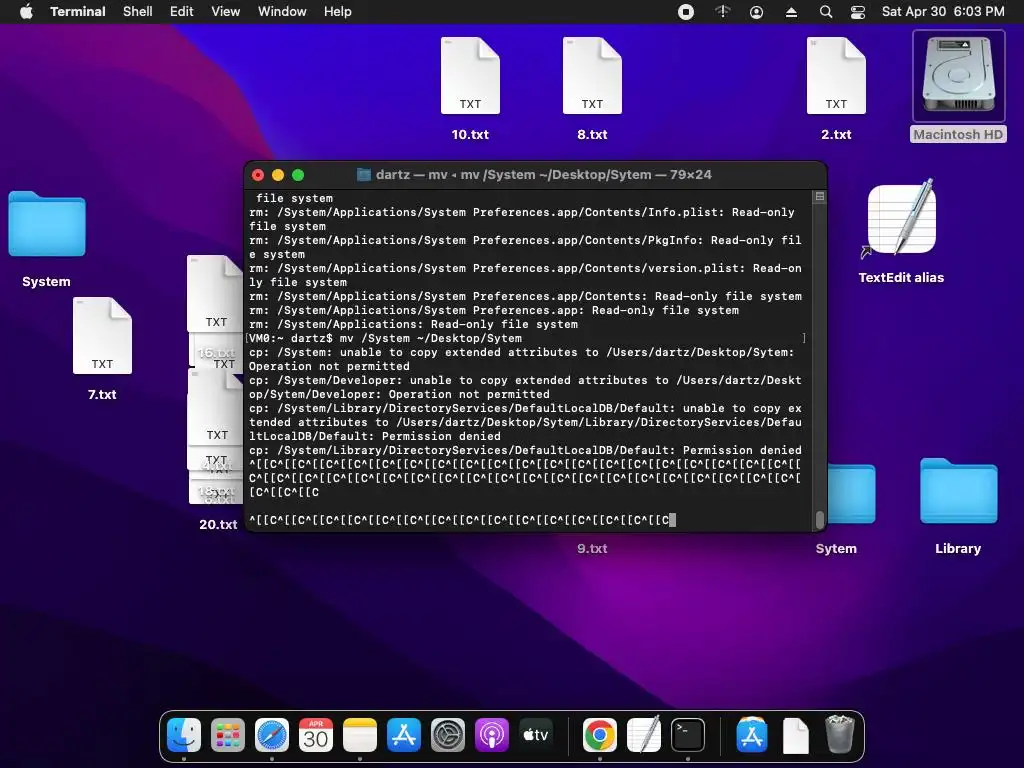Open Launchpad from the Dock

pyautogui.click(x=228, y=735)
